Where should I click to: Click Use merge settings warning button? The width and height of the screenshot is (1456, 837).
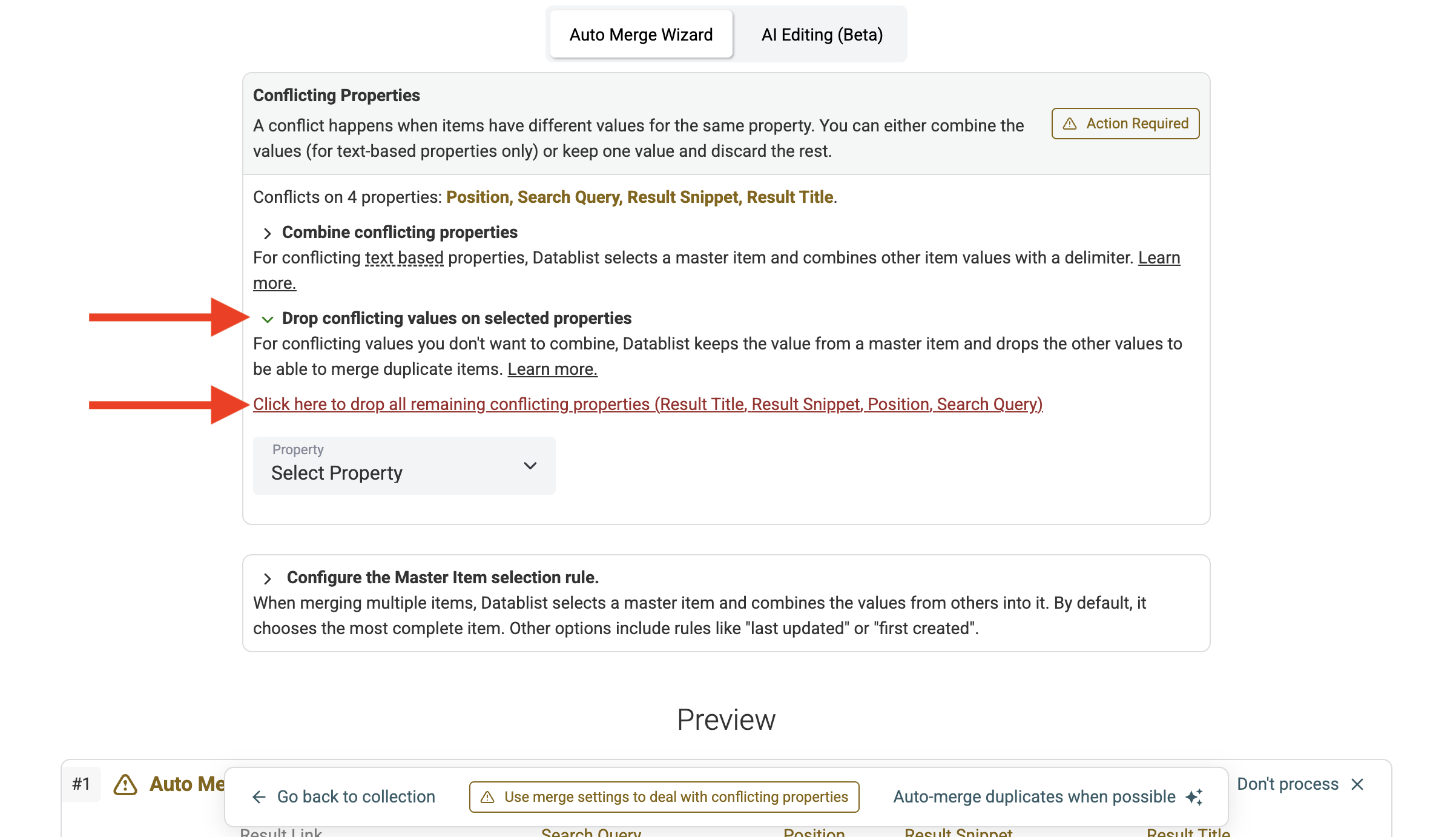pyautogui.click(x=664, y=797)
